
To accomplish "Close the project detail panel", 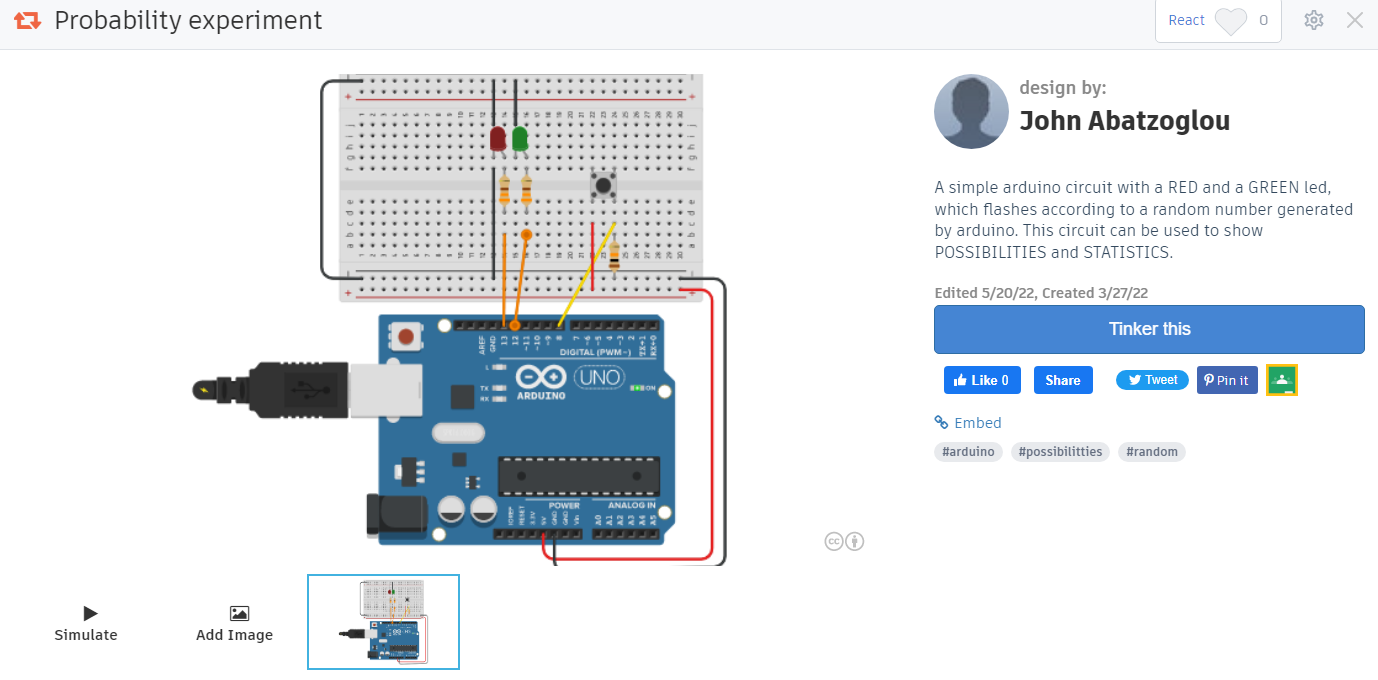I will click(x=1355, y=20).
